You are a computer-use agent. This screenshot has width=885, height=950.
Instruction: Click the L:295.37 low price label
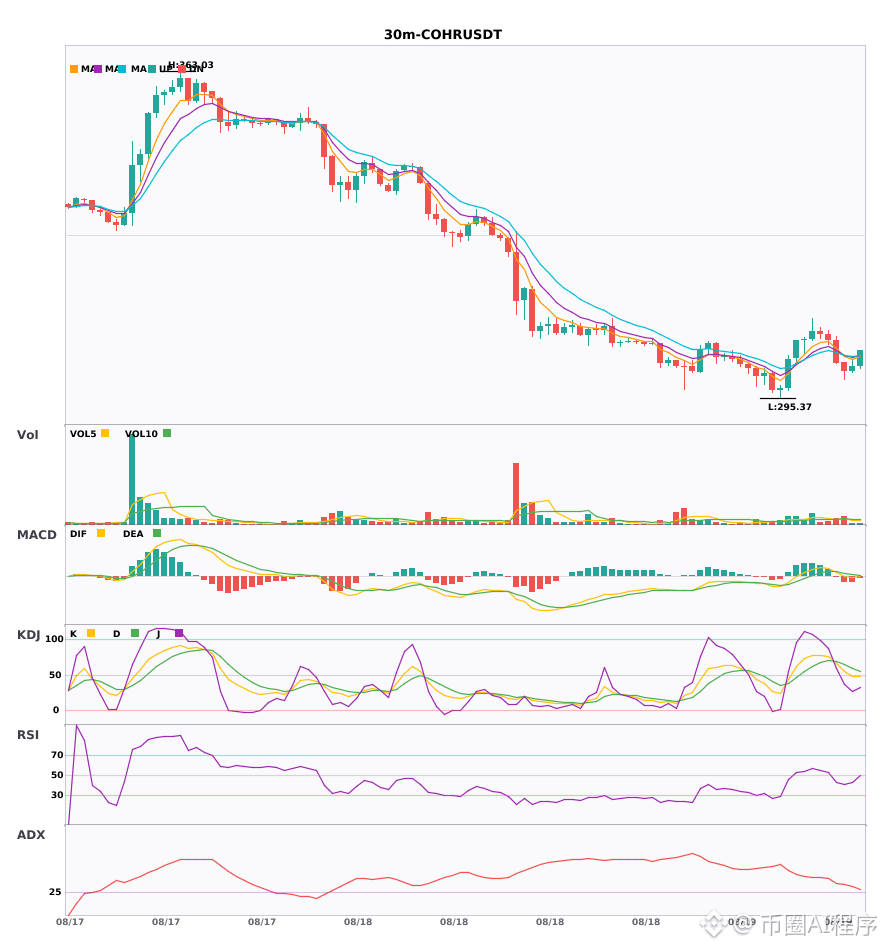tap(789, 407)
